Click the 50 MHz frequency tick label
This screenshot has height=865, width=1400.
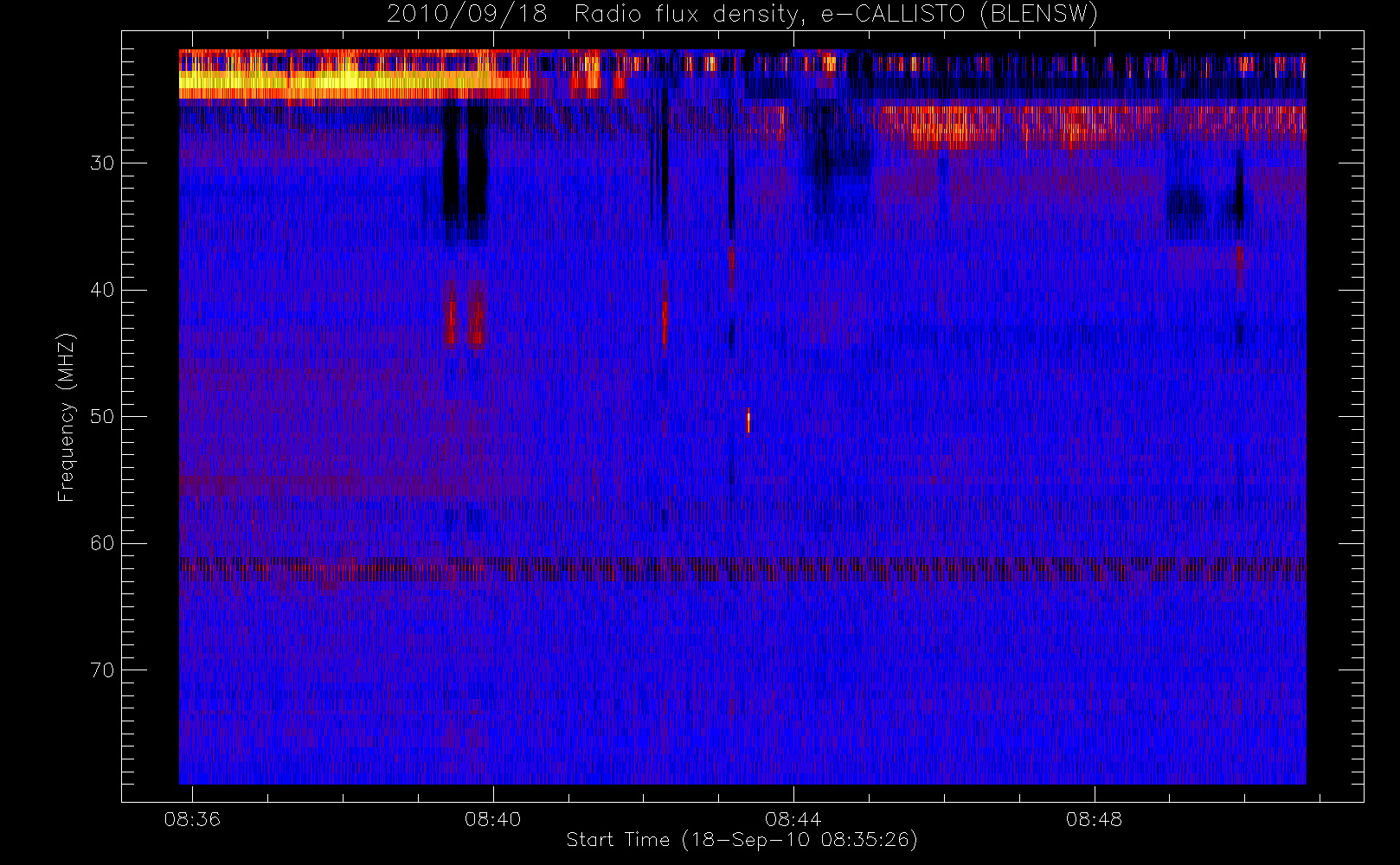click(102, 416)
